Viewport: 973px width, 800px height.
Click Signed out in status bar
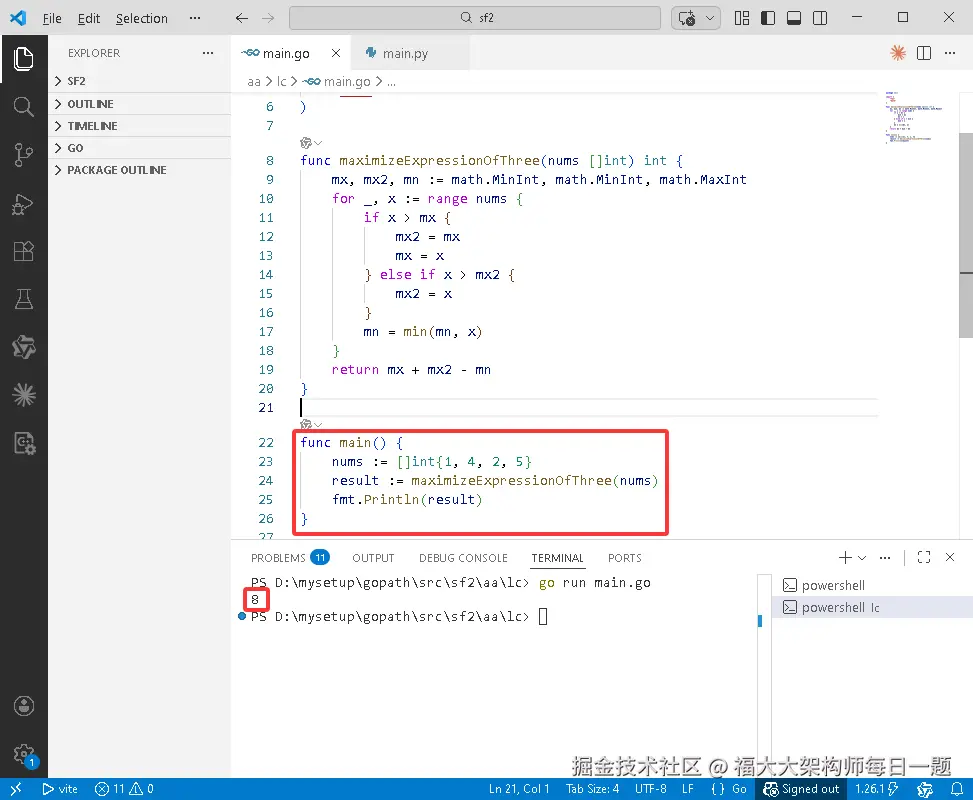[x=801, y=789]
